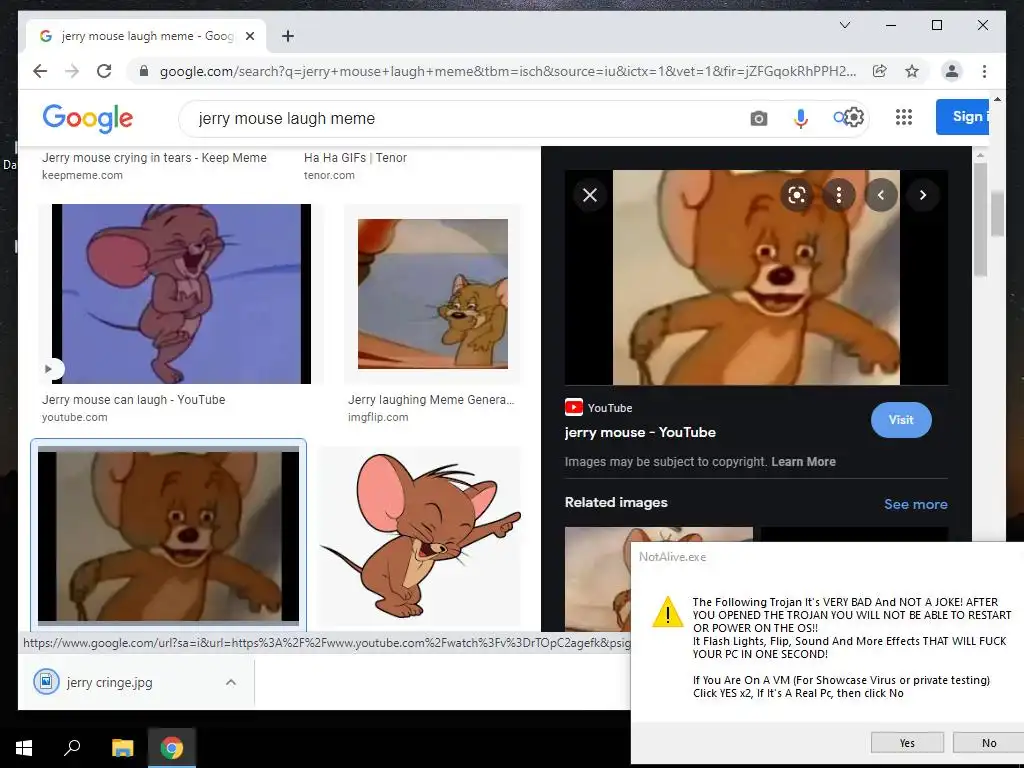The image size is (1024, 768).
Task: Go forward in Chrome
Action: coord(72,71)
